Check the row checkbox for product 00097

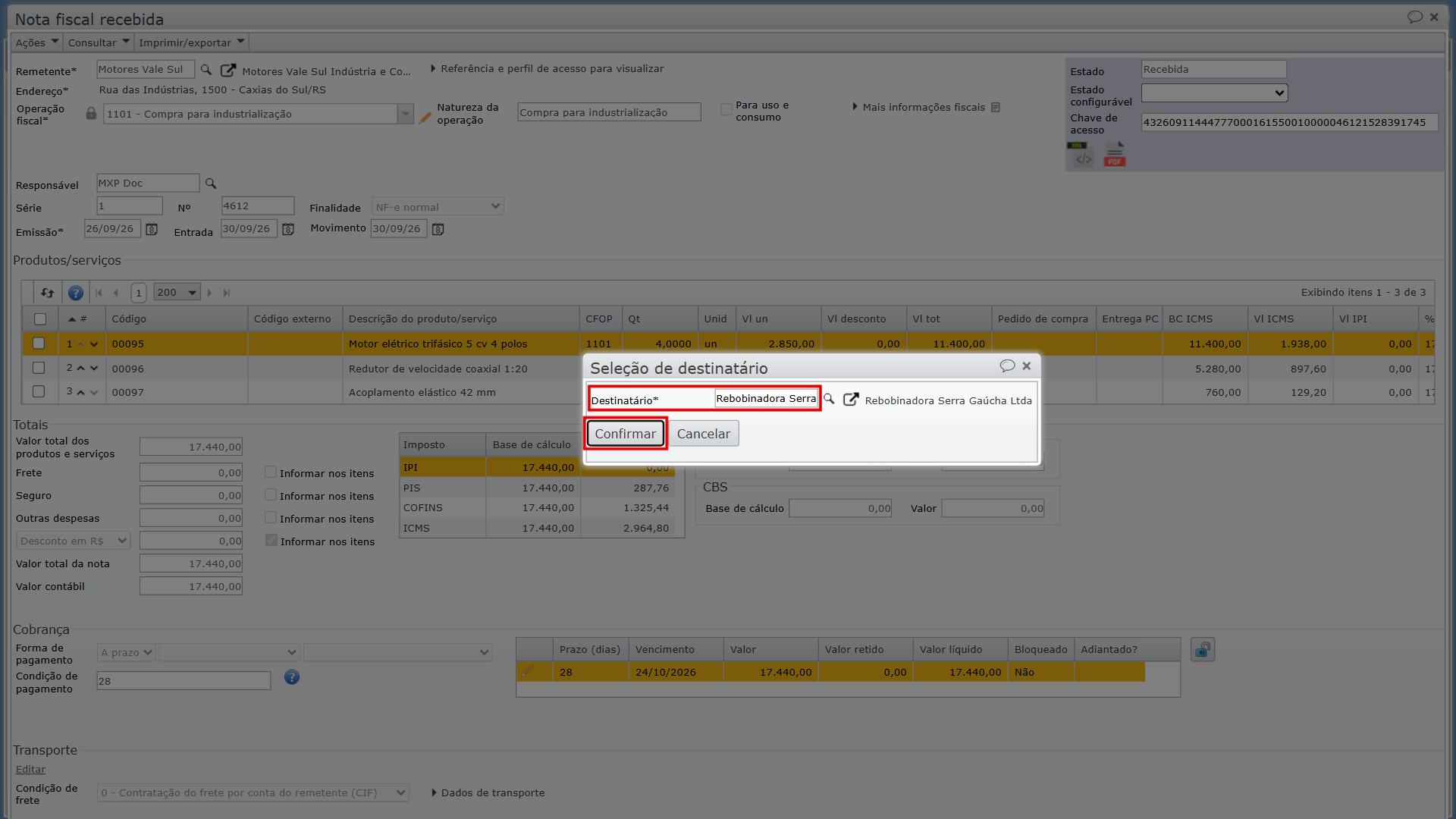[x=39, y=392]
